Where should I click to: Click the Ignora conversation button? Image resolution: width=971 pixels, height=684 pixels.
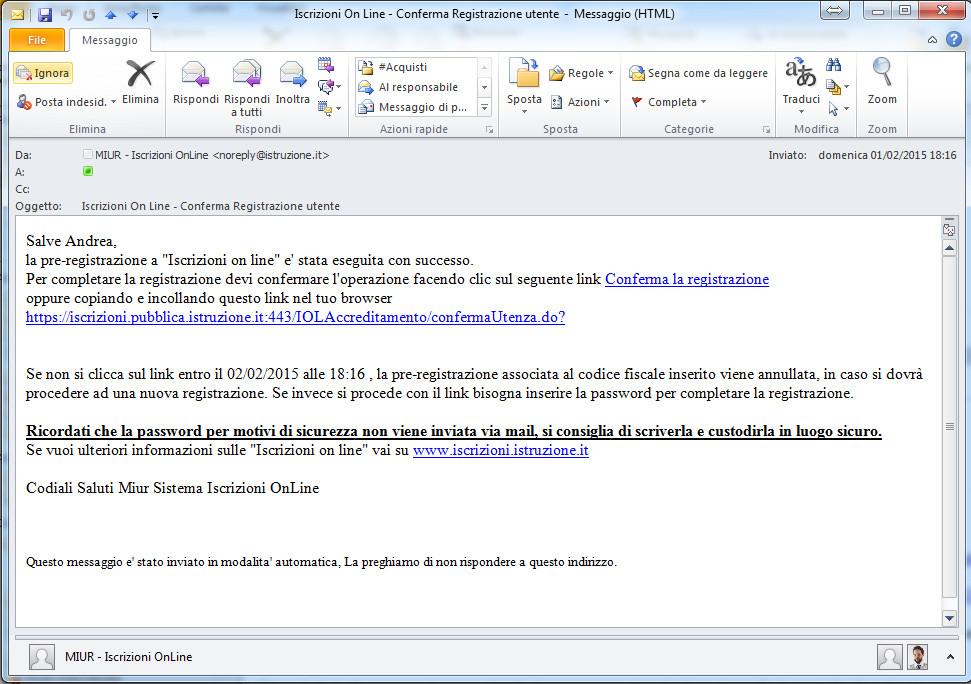(43, 73)
